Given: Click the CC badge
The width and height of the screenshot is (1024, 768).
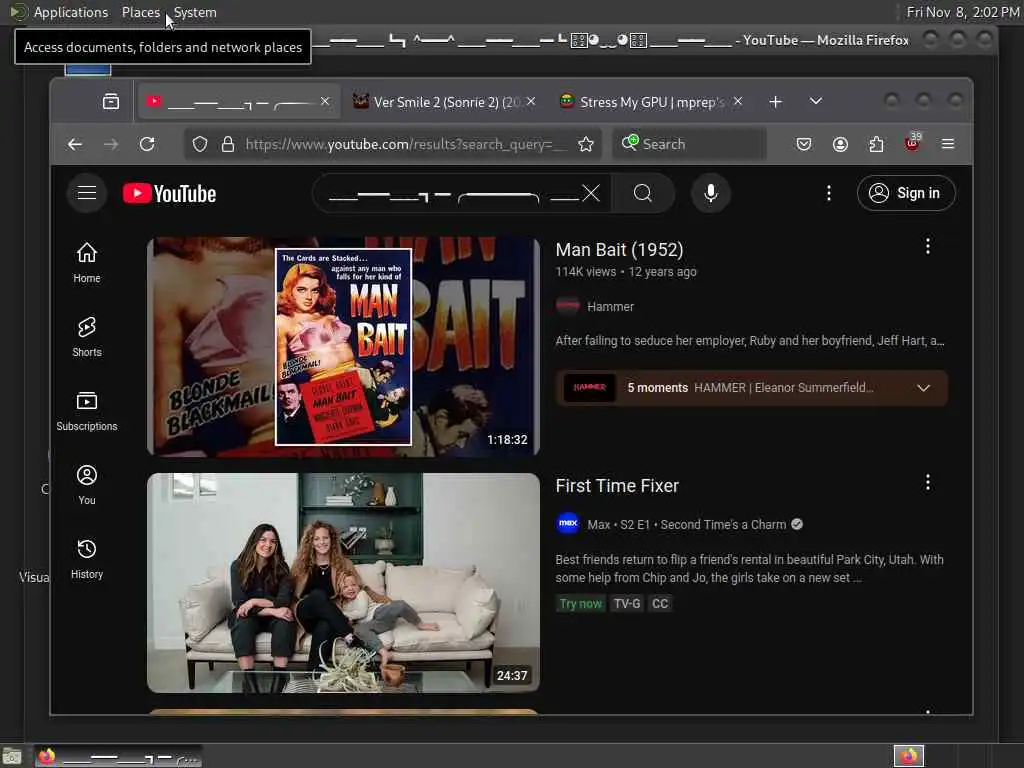Looking at the screenshot, I should pos(660,603).
